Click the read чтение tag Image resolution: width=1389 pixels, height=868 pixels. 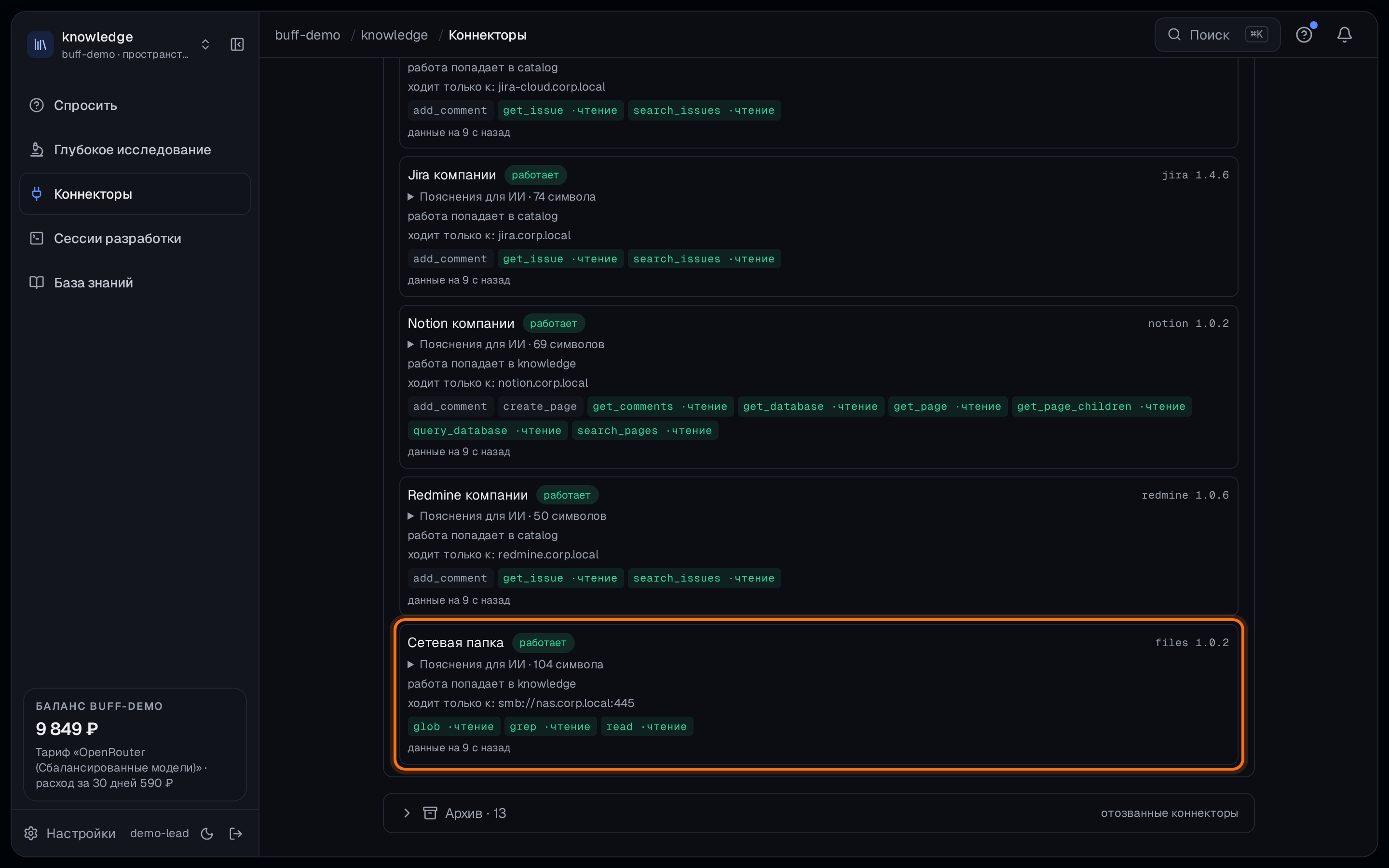pos(646,726)
